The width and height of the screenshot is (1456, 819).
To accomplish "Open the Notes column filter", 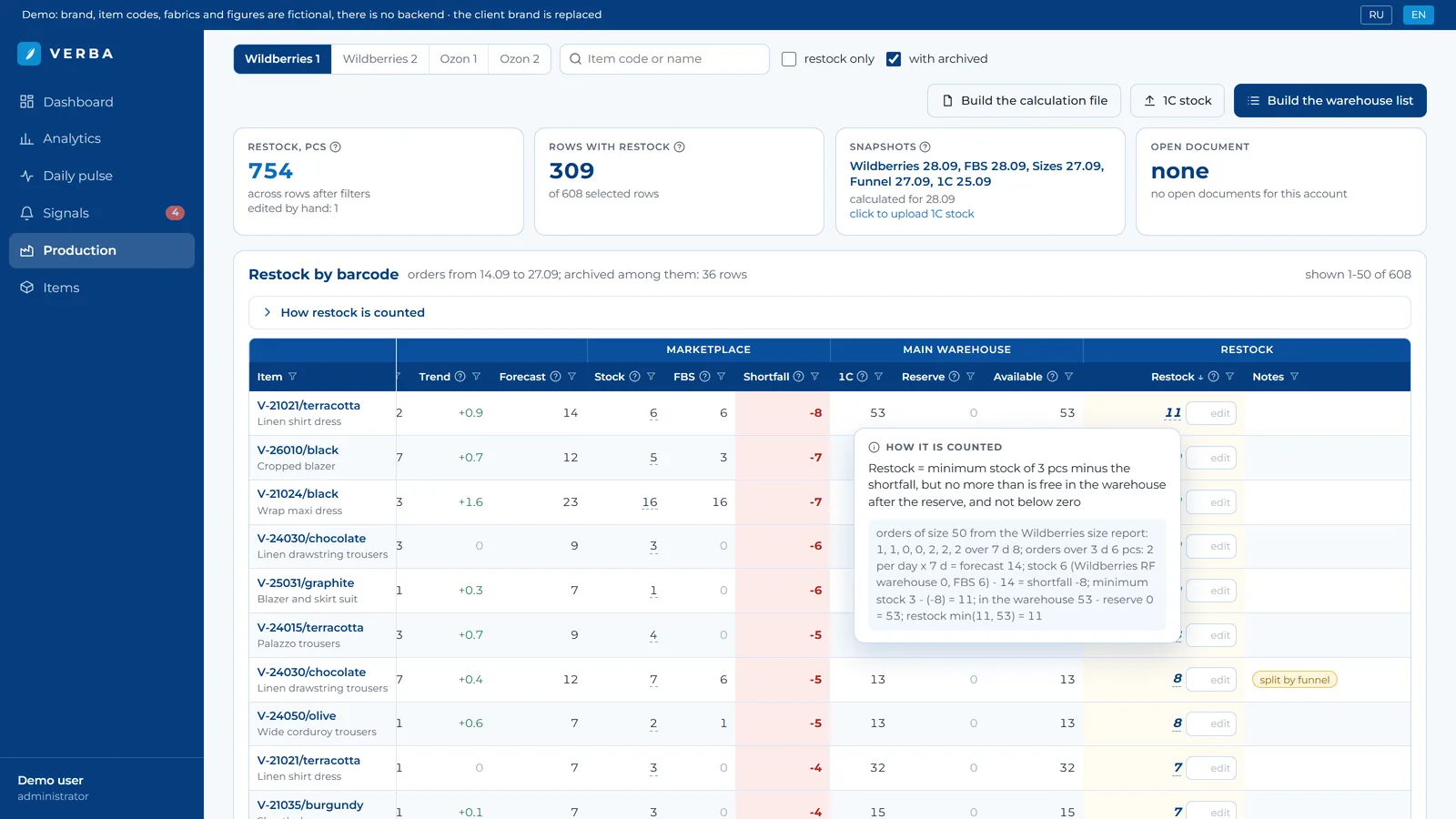I will [x=1294, y=377].
